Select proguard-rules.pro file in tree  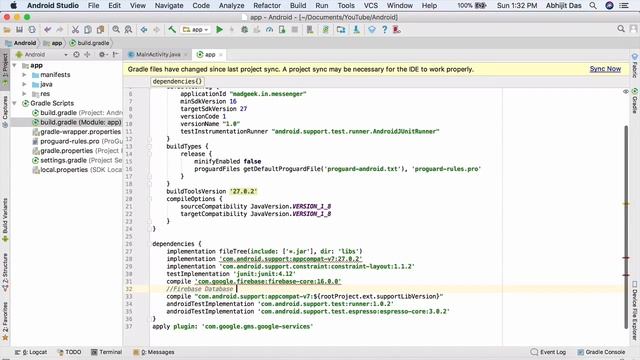pyautogui.click(x=69, y=141)
